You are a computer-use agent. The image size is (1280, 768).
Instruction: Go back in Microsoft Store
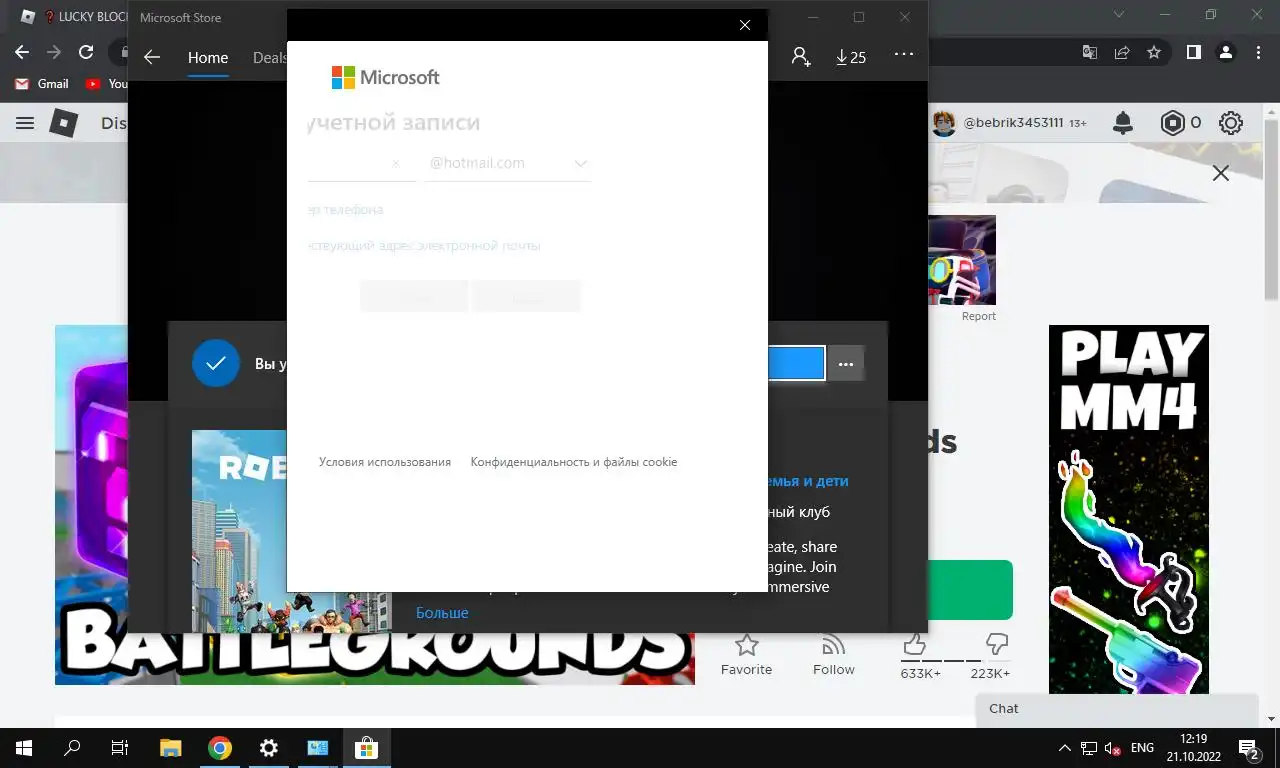pos(152,57)
